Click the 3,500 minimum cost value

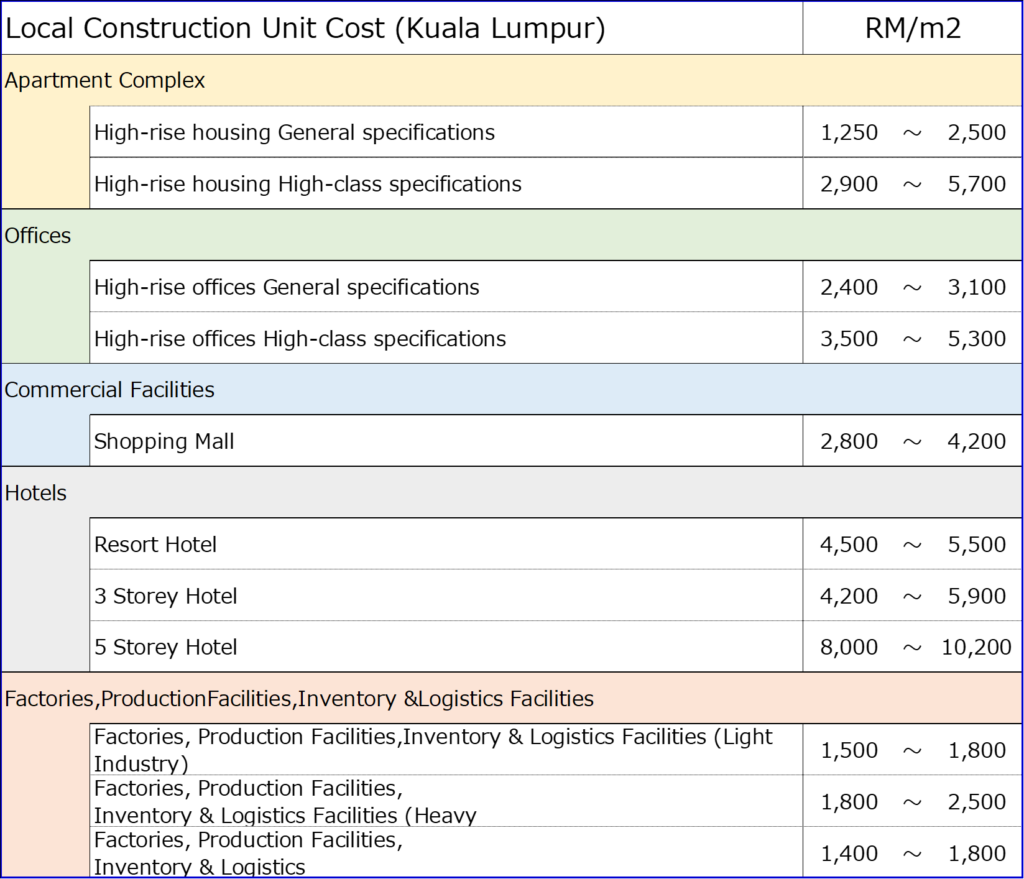tap(849, 339)
